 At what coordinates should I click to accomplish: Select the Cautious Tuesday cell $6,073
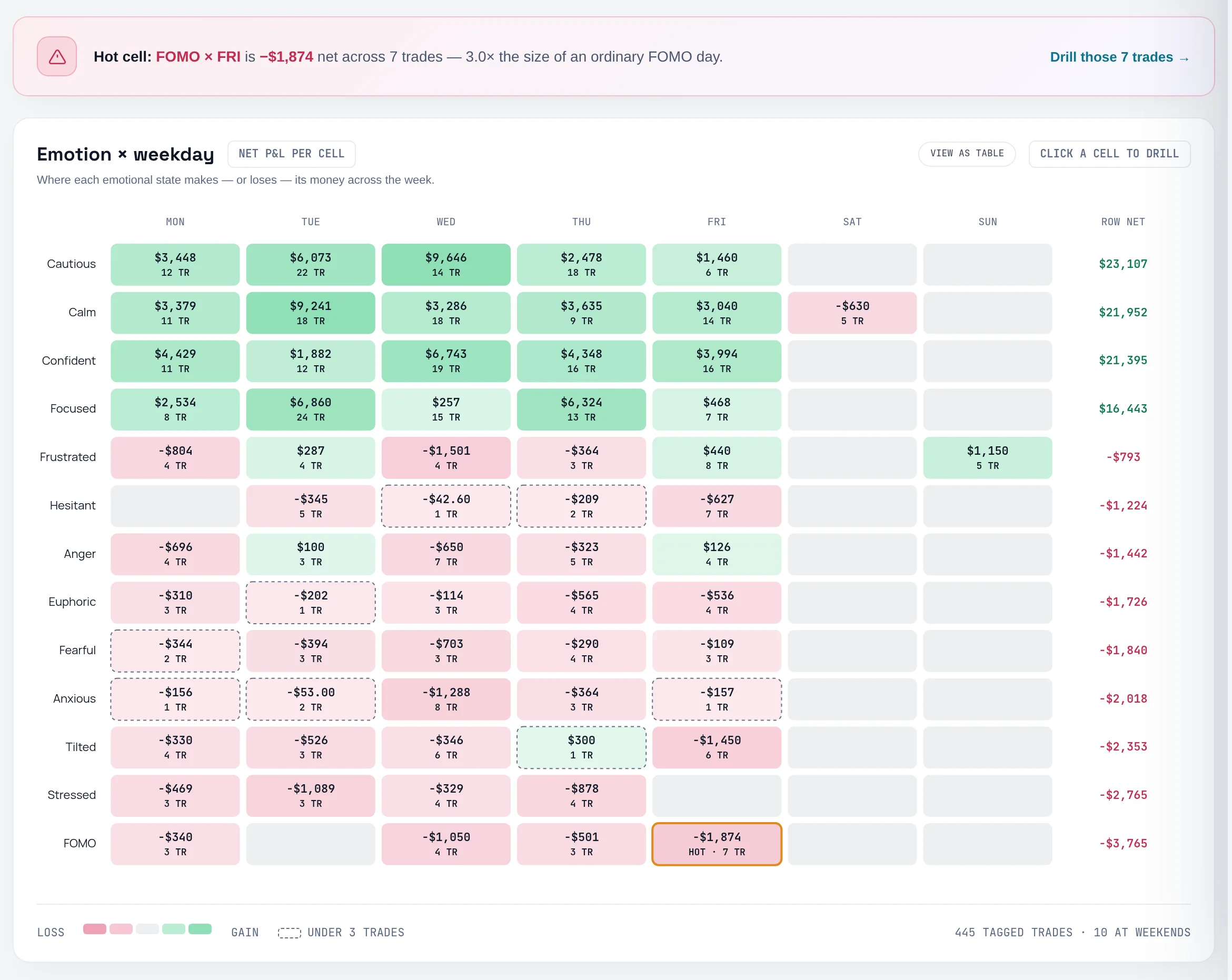310,264
